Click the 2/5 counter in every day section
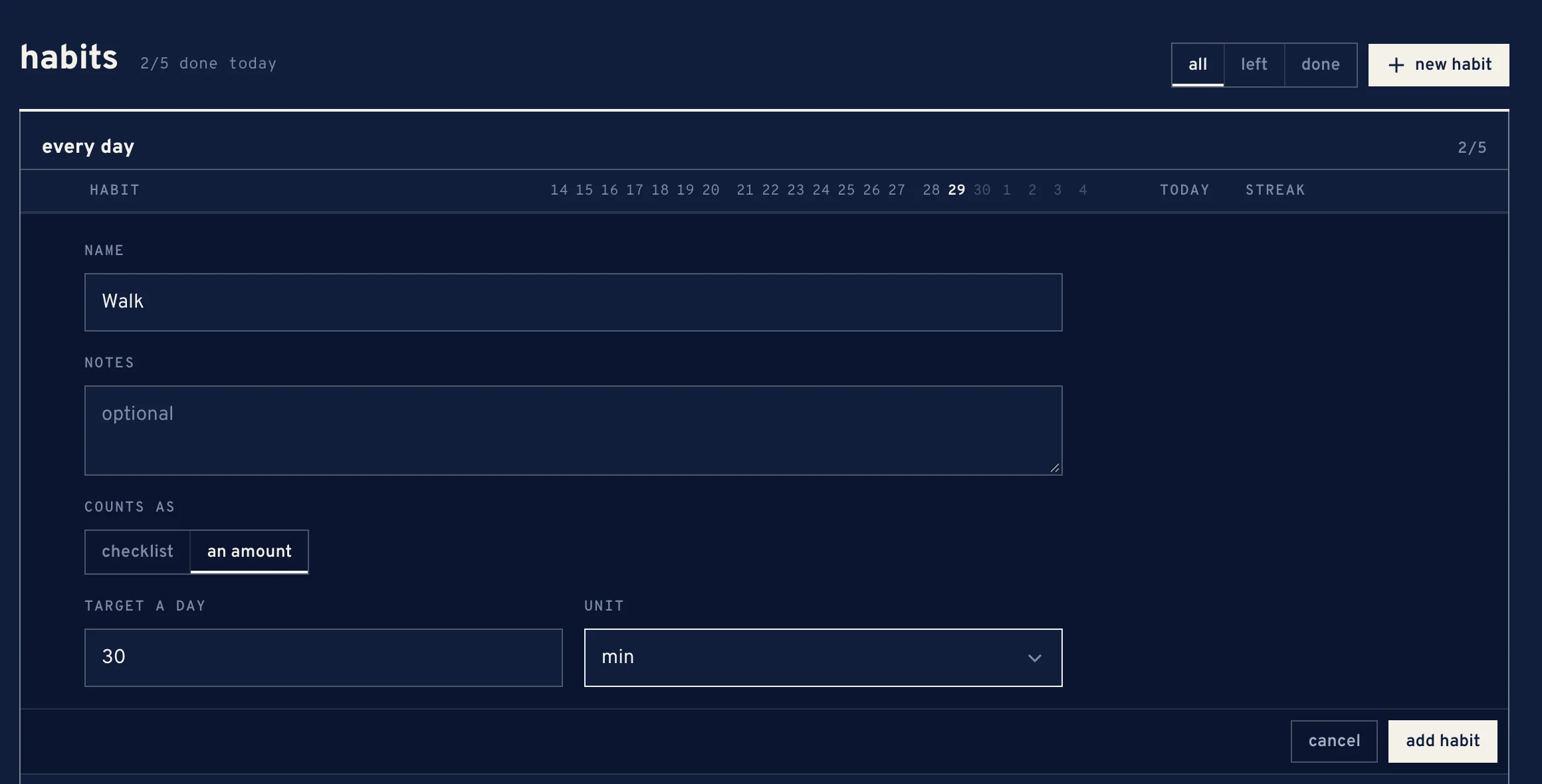Viewport: 1542px width, 784px height. [1472, 147]
